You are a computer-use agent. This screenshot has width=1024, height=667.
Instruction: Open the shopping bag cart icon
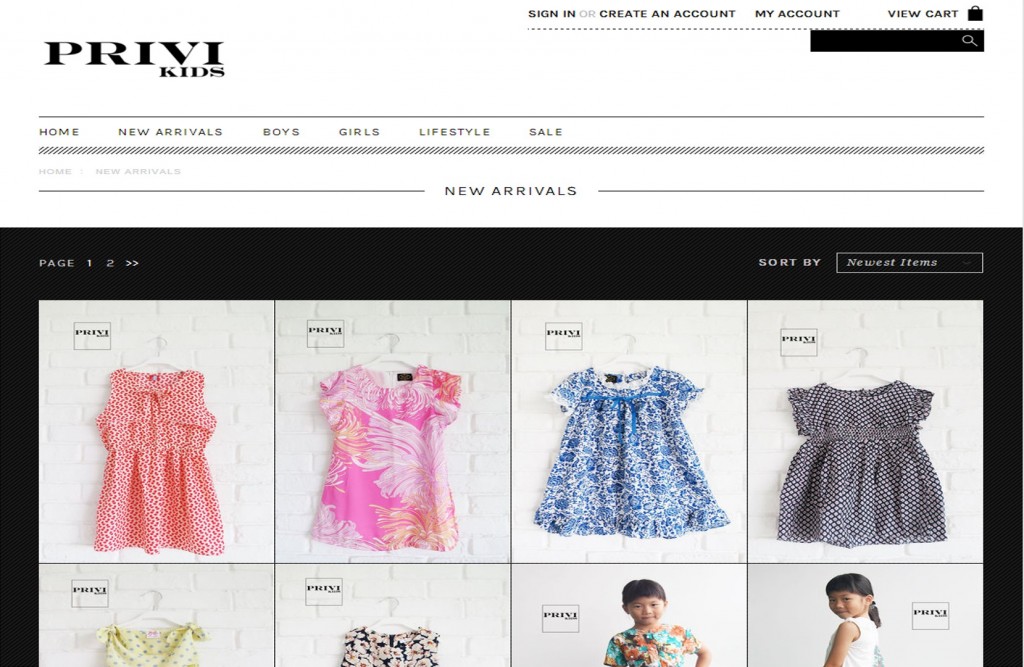point(975,13)
